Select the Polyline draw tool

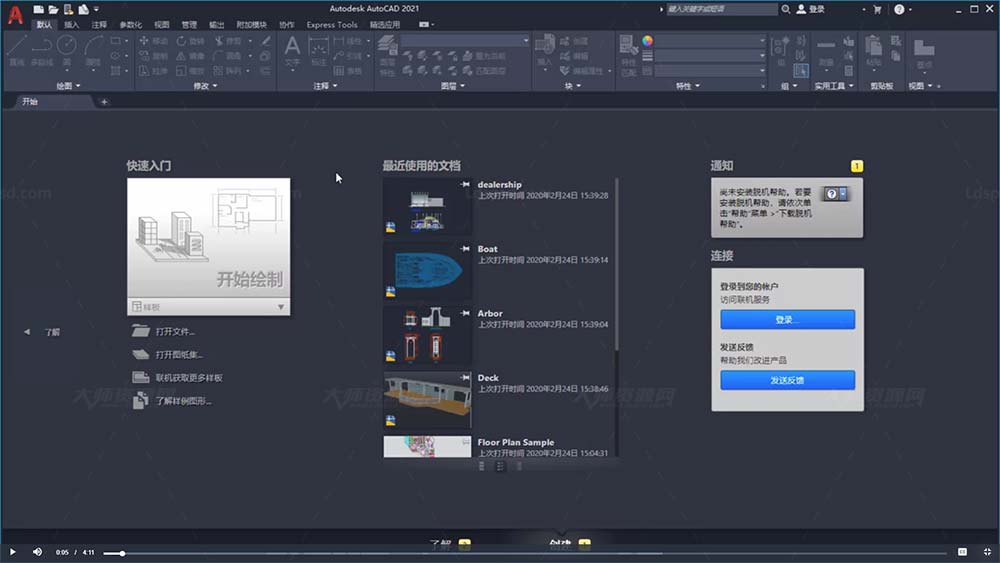(41, 50)
